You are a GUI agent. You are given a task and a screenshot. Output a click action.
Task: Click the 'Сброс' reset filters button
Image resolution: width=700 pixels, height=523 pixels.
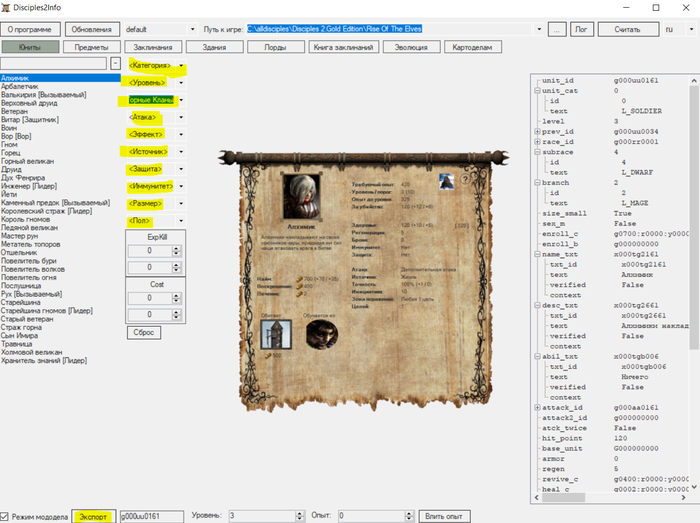tap(145, 331)
